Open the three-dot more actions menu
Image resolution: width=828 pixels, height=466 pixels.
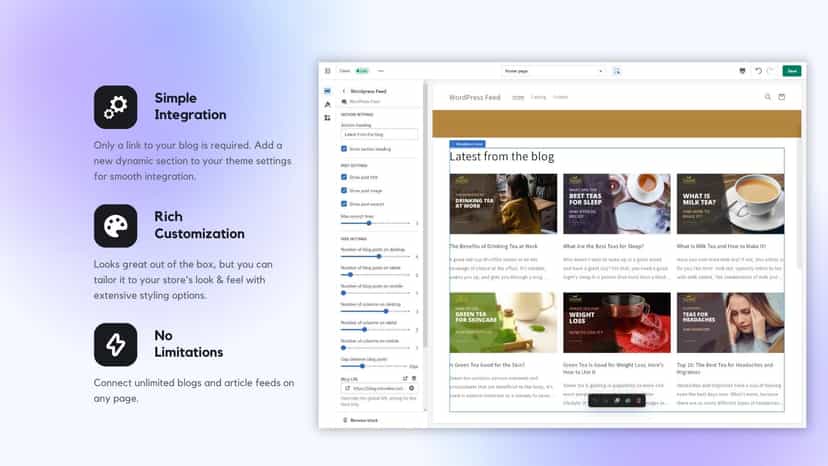381,71
